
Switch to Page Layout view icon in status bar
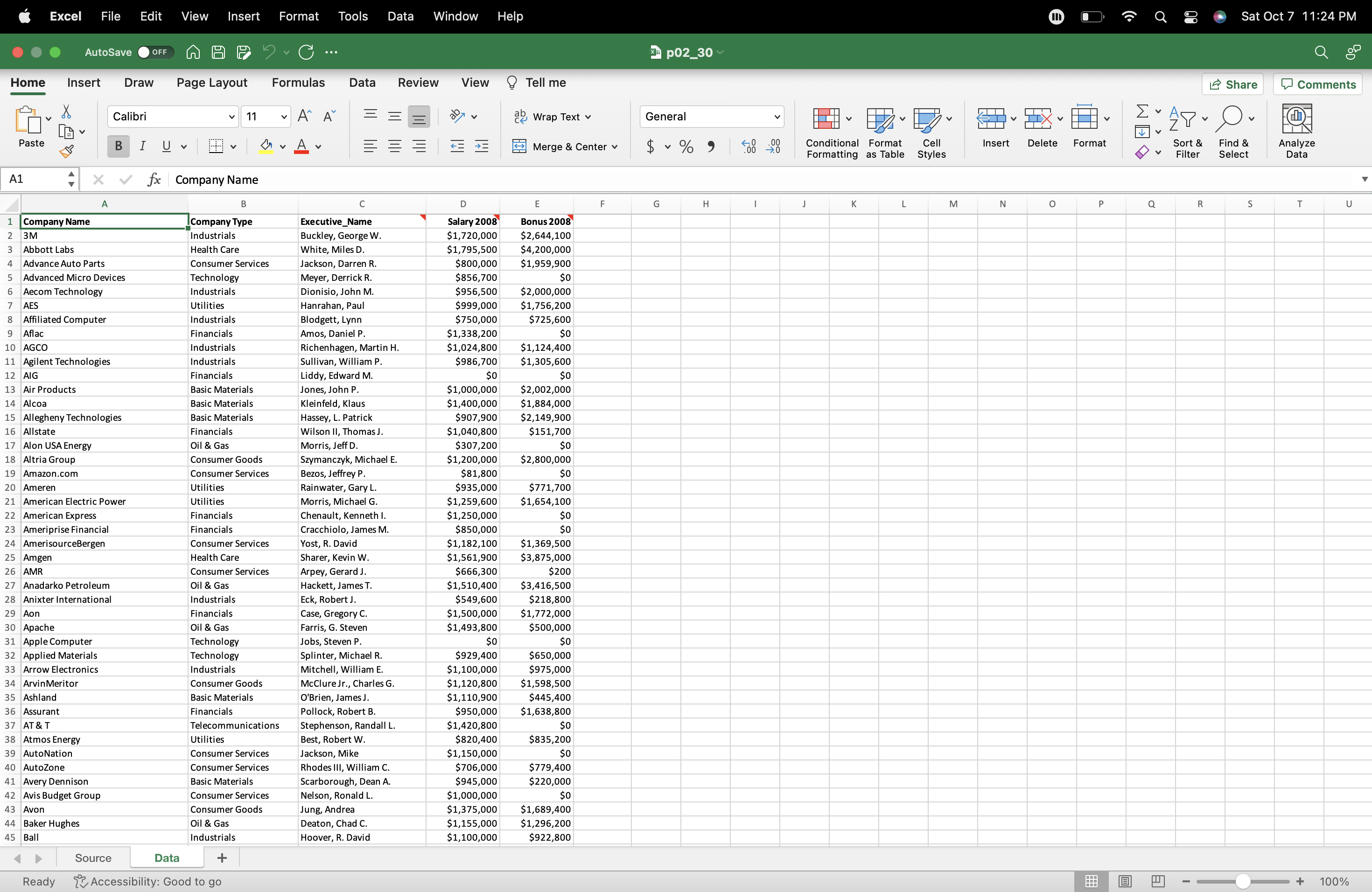click(1125, 881)
